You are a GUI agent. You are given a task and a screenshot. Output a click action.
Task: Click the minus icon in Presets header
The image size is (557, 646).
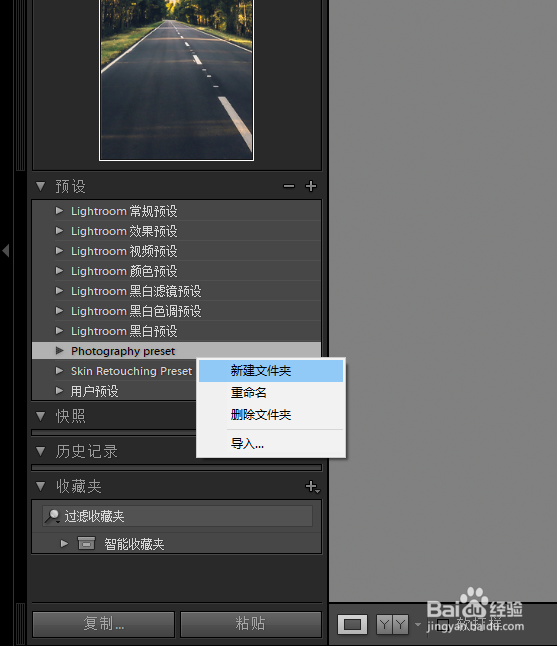(x=289, y=186)
